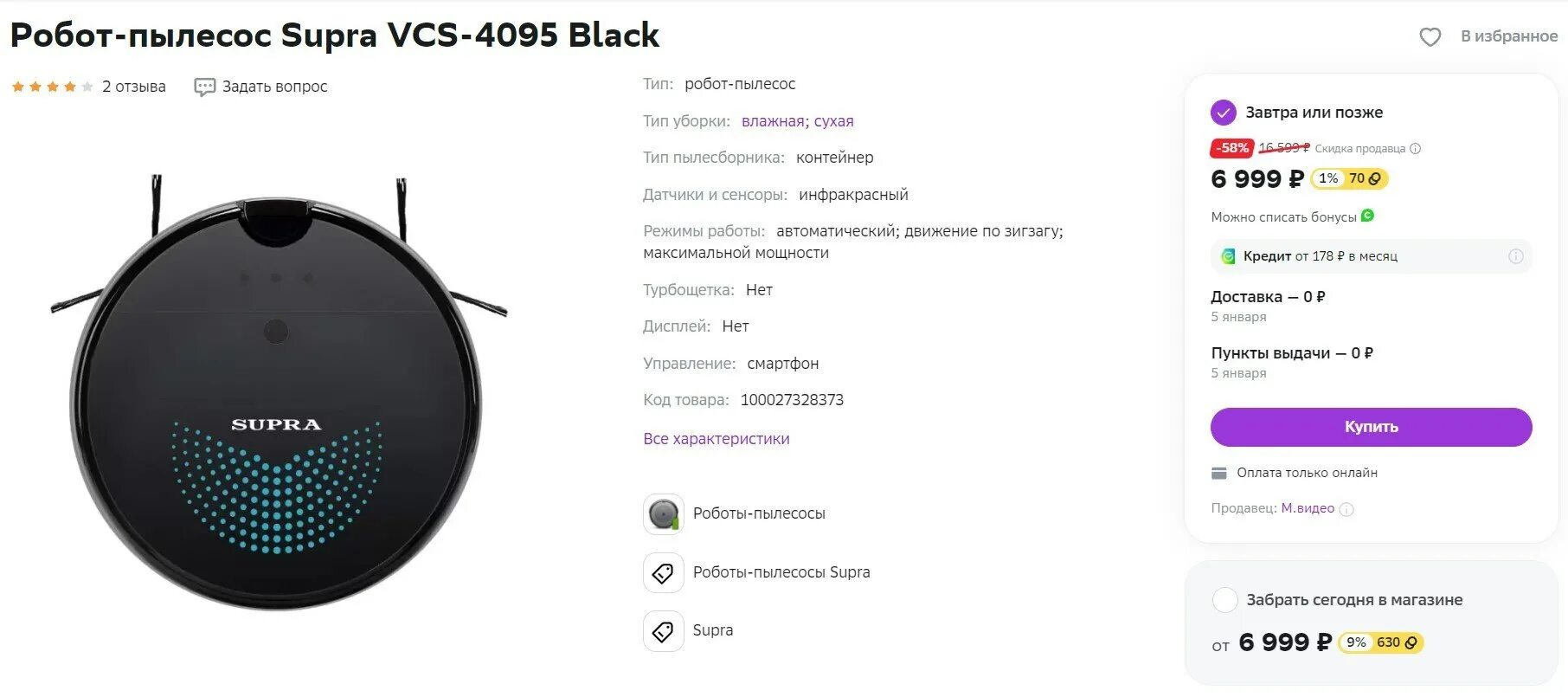Screen dimensions: 1568x697
Task: Open the М.видео seller link
Action: (1308, 508)
